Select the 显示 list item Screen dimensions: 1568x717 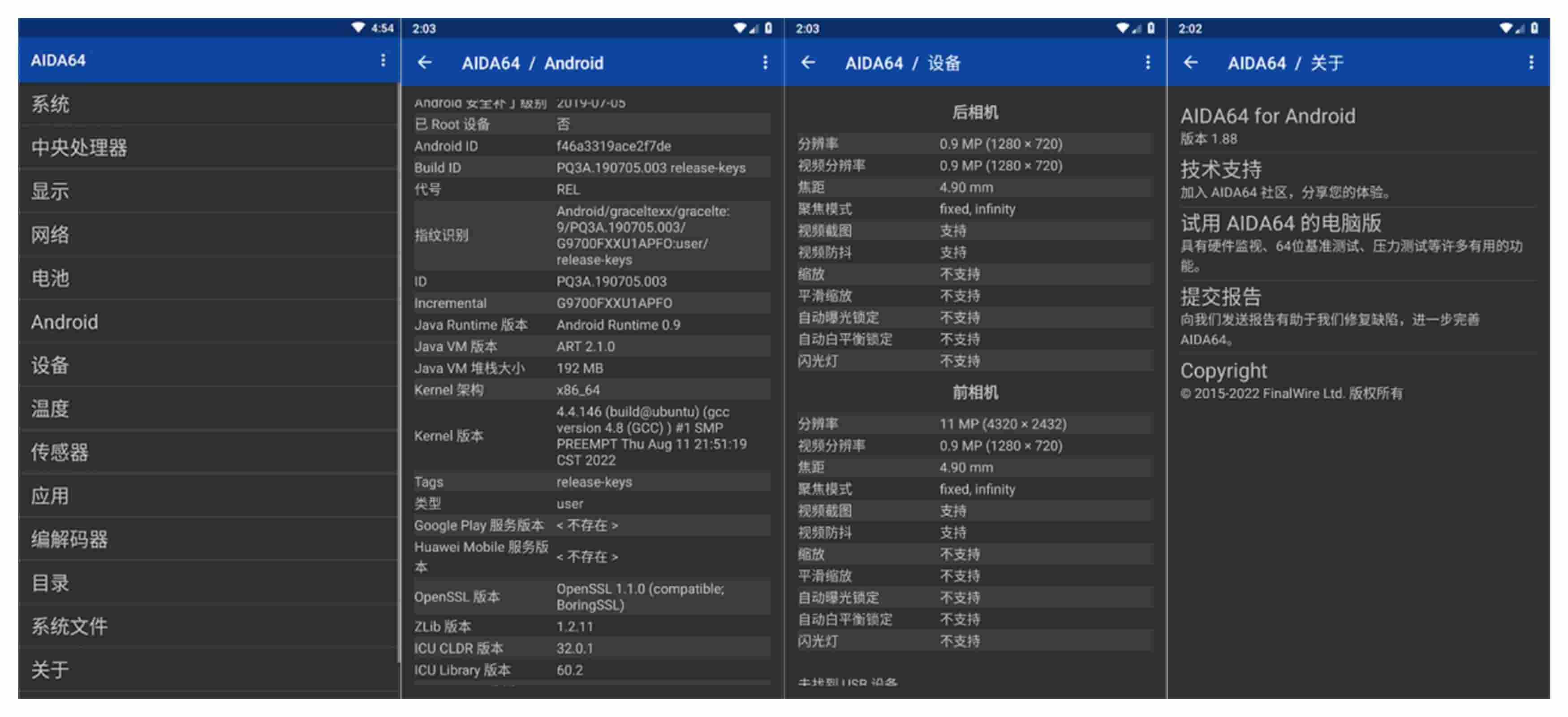[51, 191]
